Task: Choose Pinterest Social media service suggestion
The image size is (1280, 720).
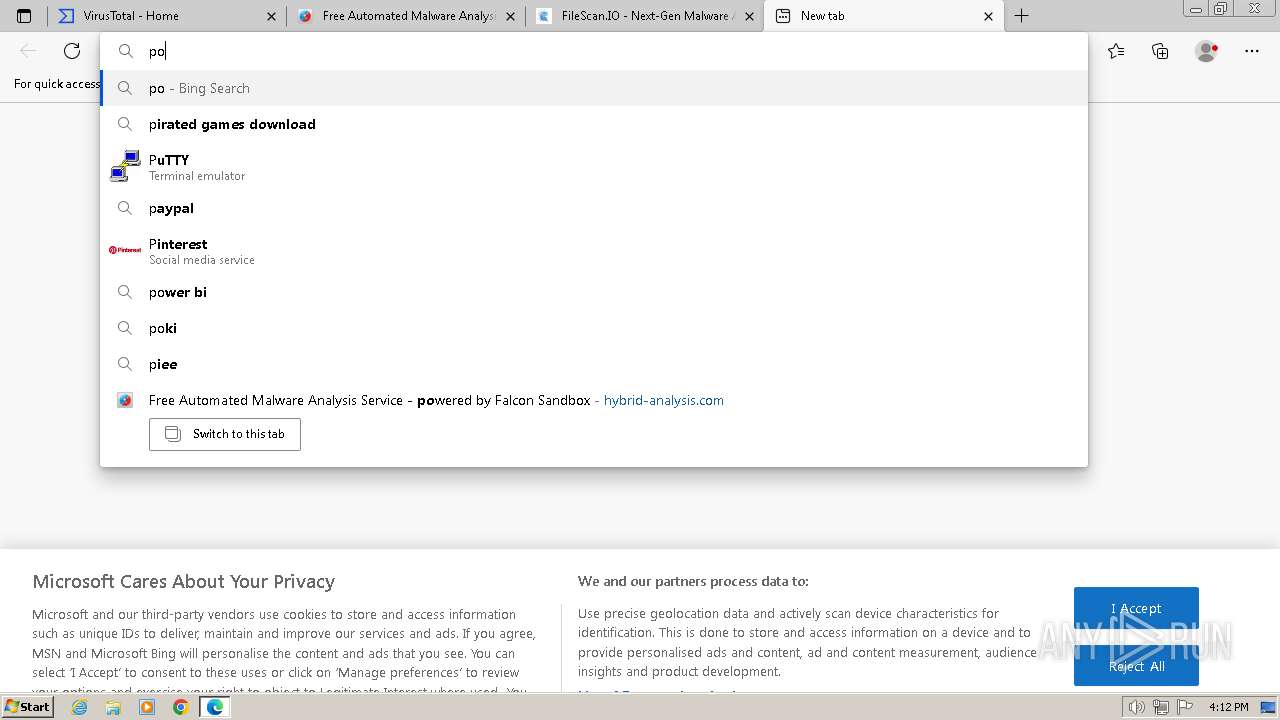Action: [594, 250]
